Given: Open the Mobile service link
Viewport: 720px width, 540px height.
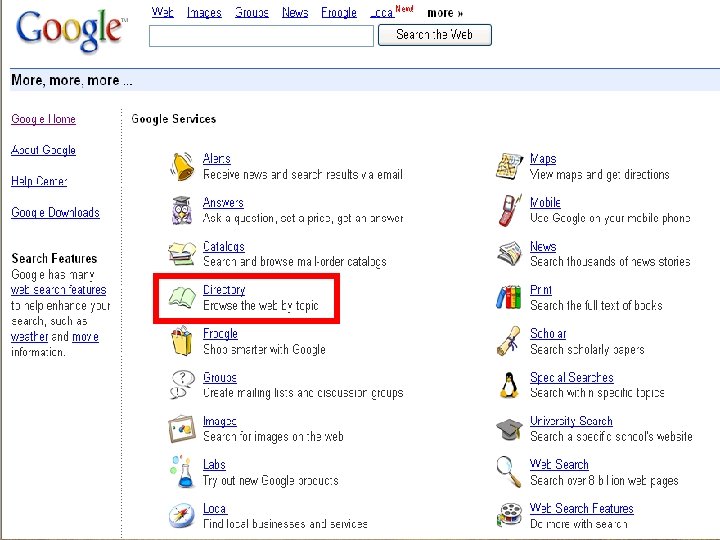Looking at the screenshot, I should tap(546, 202).
